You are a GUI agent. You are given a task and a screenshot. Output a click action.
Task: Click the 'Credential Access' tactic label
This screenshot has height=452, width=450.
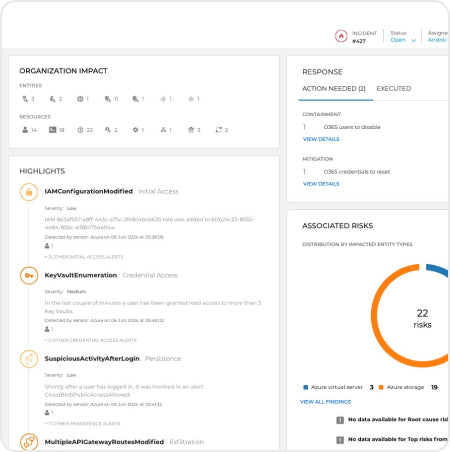[x=150, y=275]
